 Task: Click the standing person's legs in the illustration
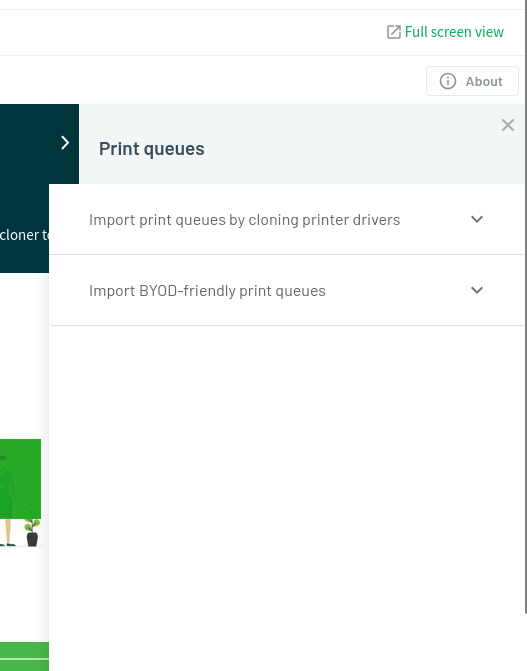(x=7, y=533)
